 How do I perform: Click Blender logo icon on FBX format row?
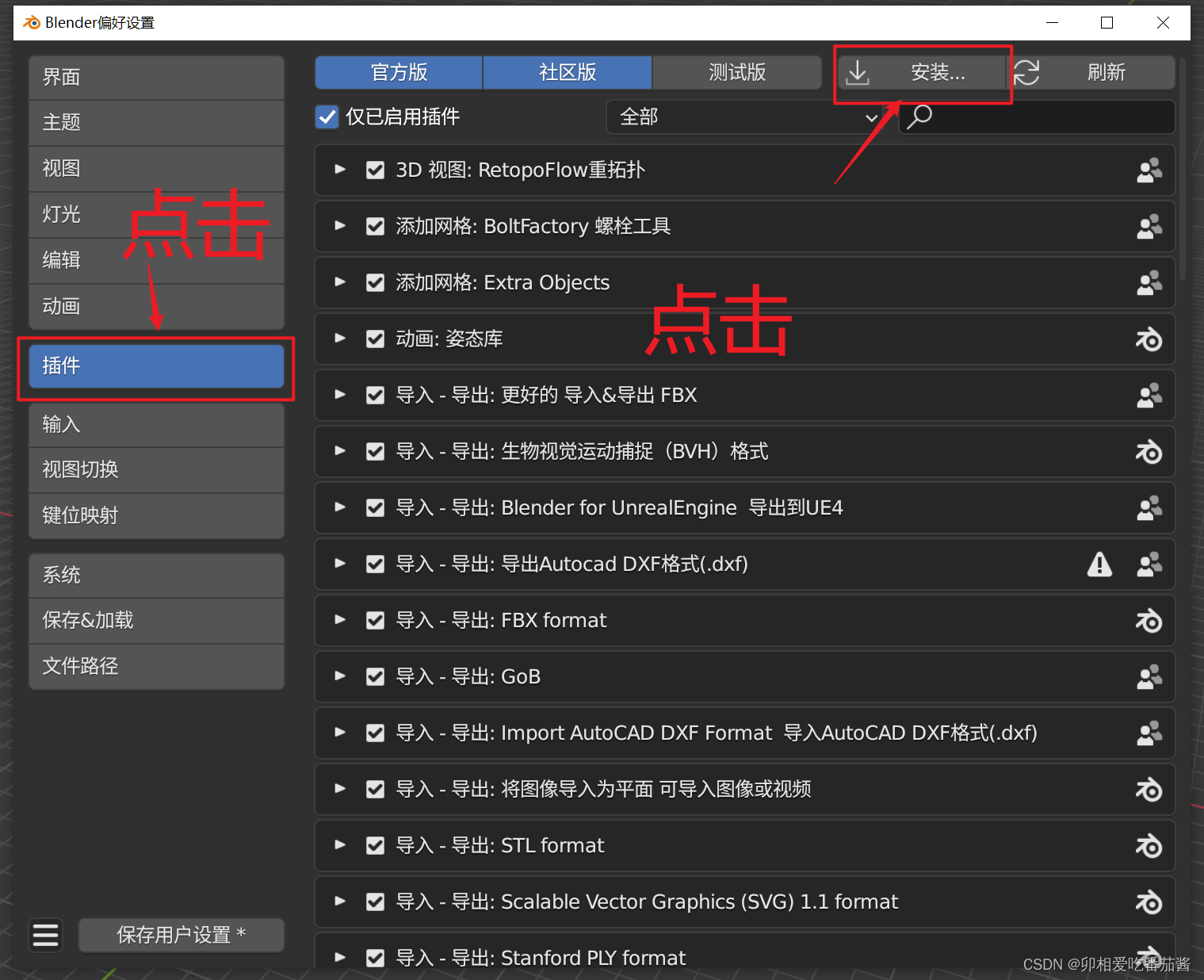coord(1149,621)
